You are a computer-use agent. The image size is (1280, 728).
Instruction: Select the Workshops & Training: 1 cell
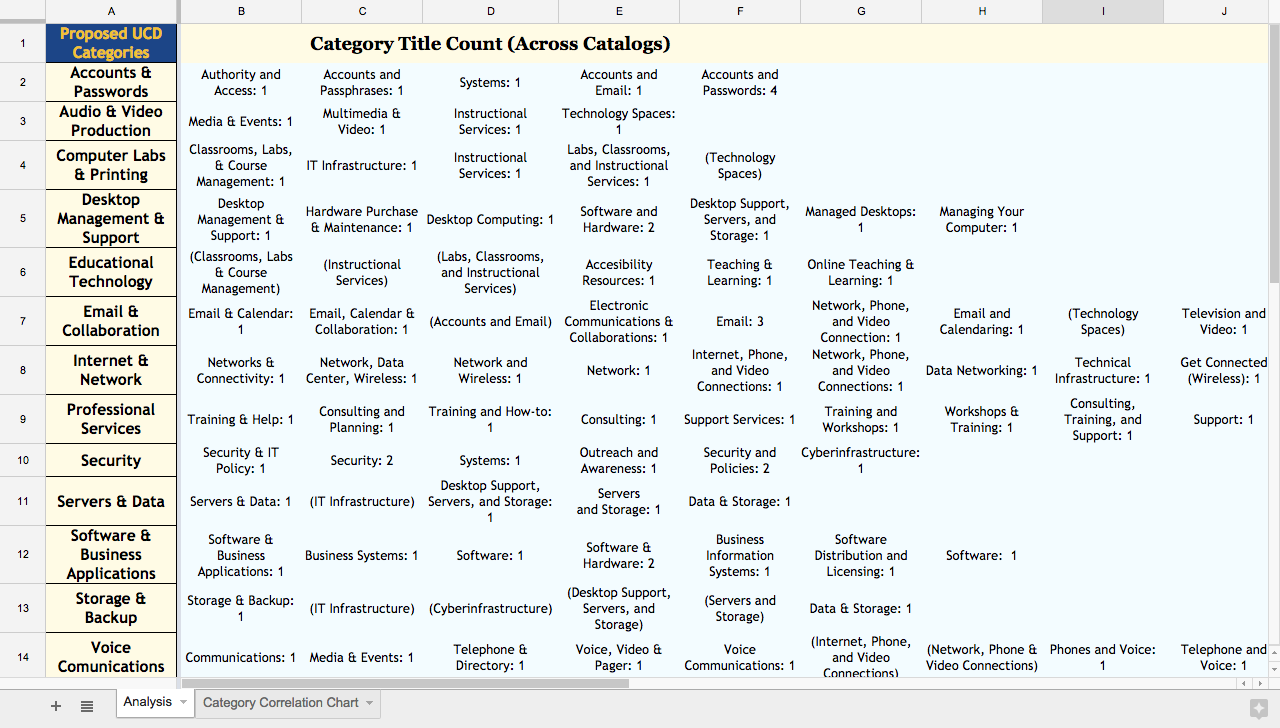pyautogui.click(x=982, y=419)
